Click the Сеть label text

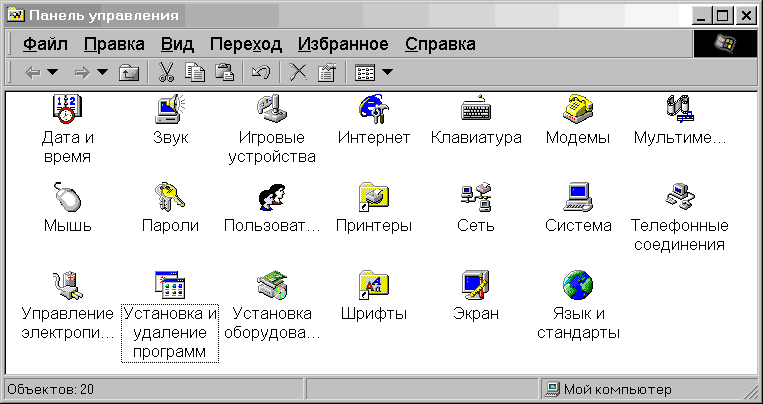tap(476, 225)
